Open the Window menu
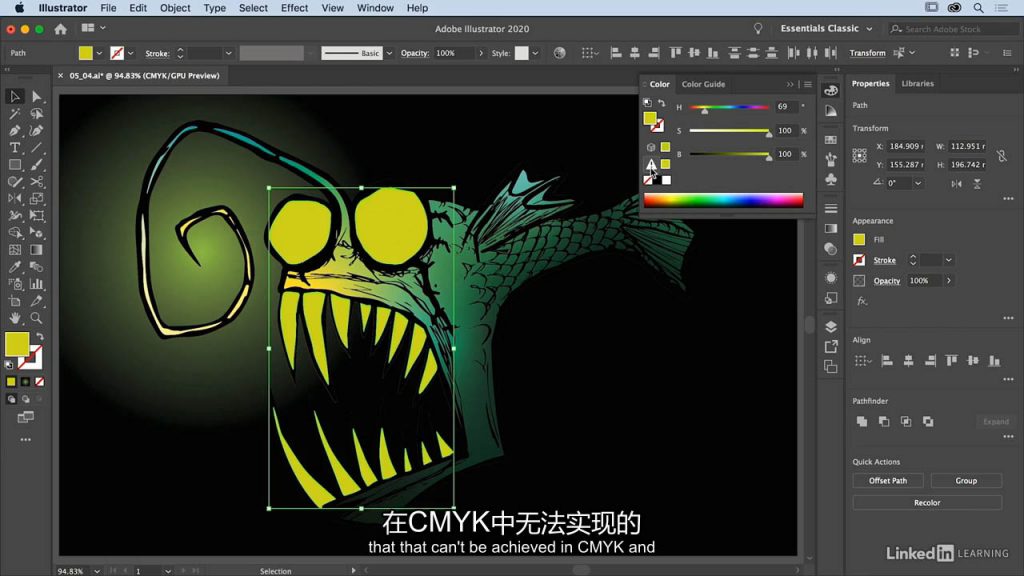This screenshot has height=576, width=1024. click(x=375, y=8)
